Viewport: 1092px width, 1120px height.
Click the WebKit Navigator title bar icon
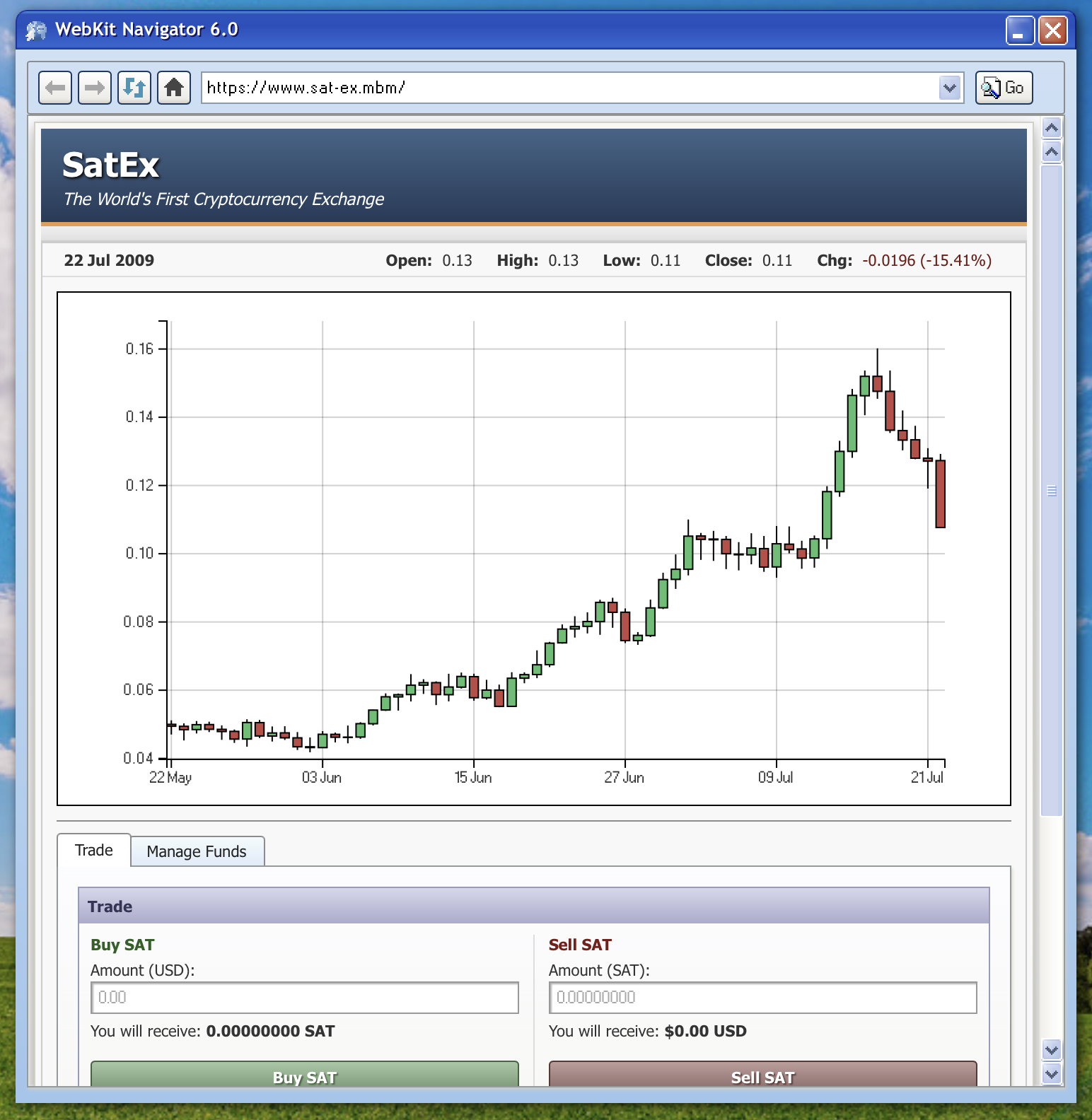pos(35,30)
